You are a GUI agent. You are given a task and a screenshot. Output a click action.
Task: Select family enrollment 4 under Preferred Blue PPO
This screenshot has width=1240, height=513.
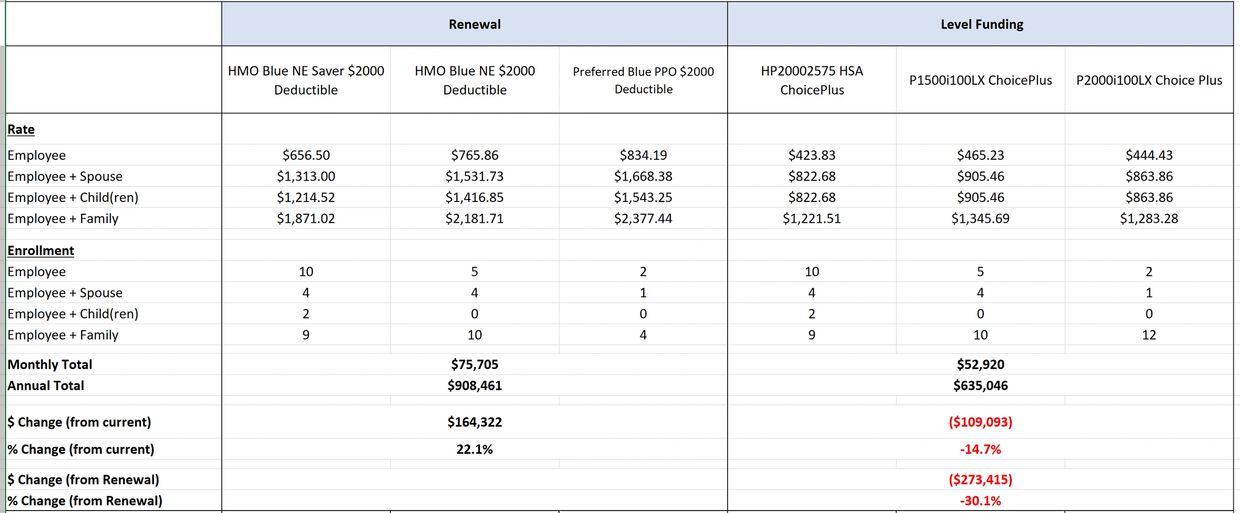point(643,335)
